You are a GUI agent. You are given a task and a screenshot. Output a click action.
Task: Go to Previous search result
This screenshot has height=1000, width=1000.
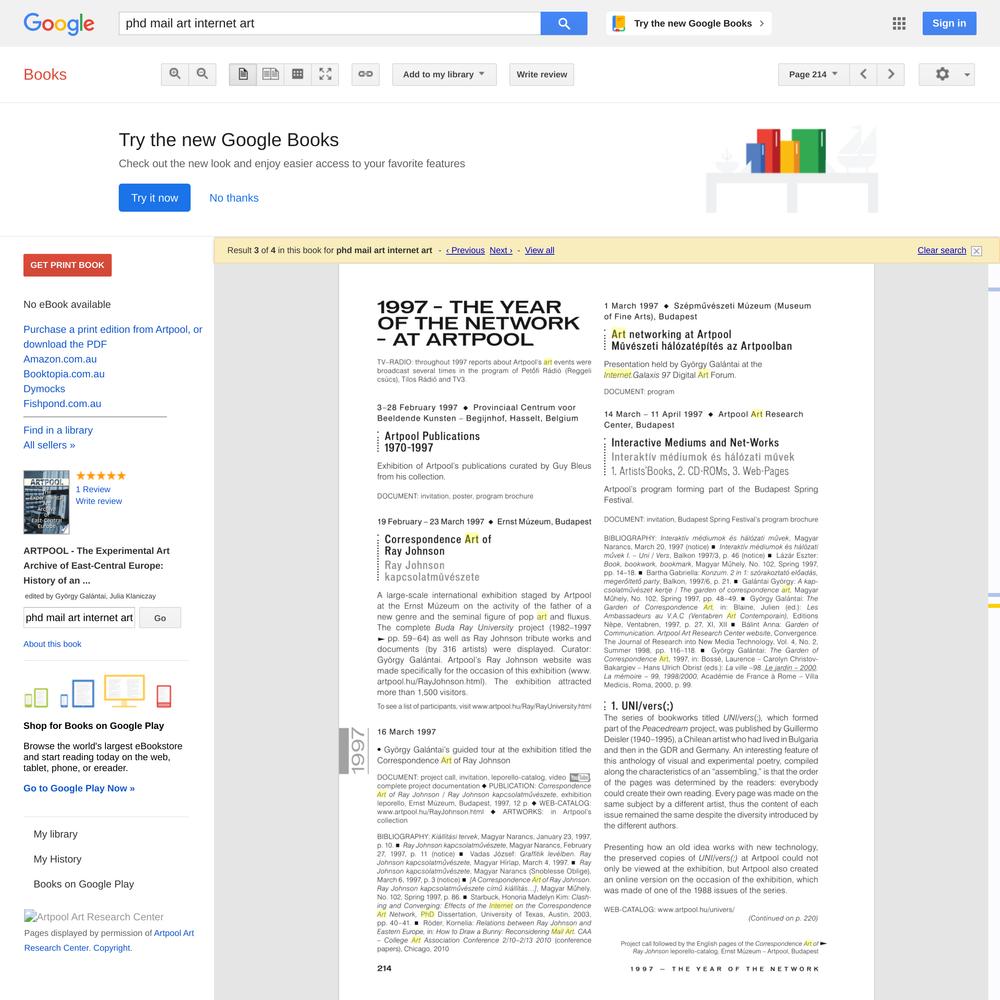point(466,251)
